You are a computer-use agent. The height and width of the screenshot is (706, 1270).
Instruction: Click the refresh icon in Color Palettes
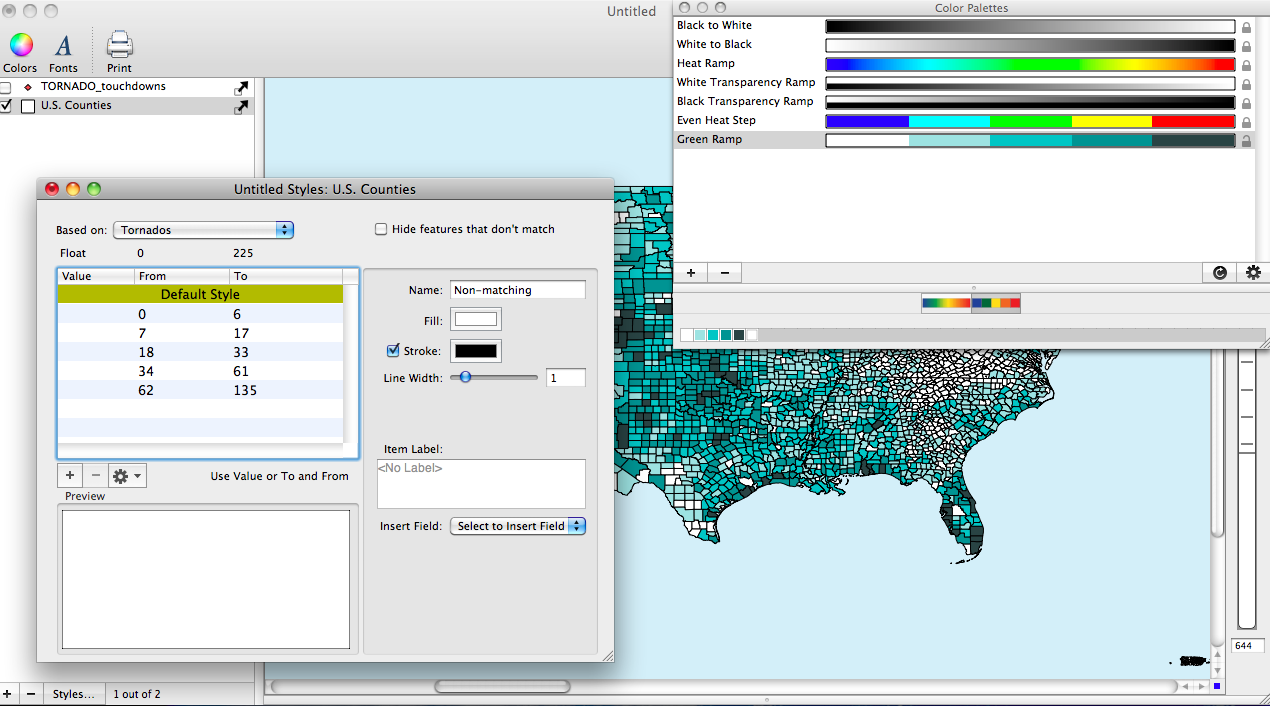1219,273
